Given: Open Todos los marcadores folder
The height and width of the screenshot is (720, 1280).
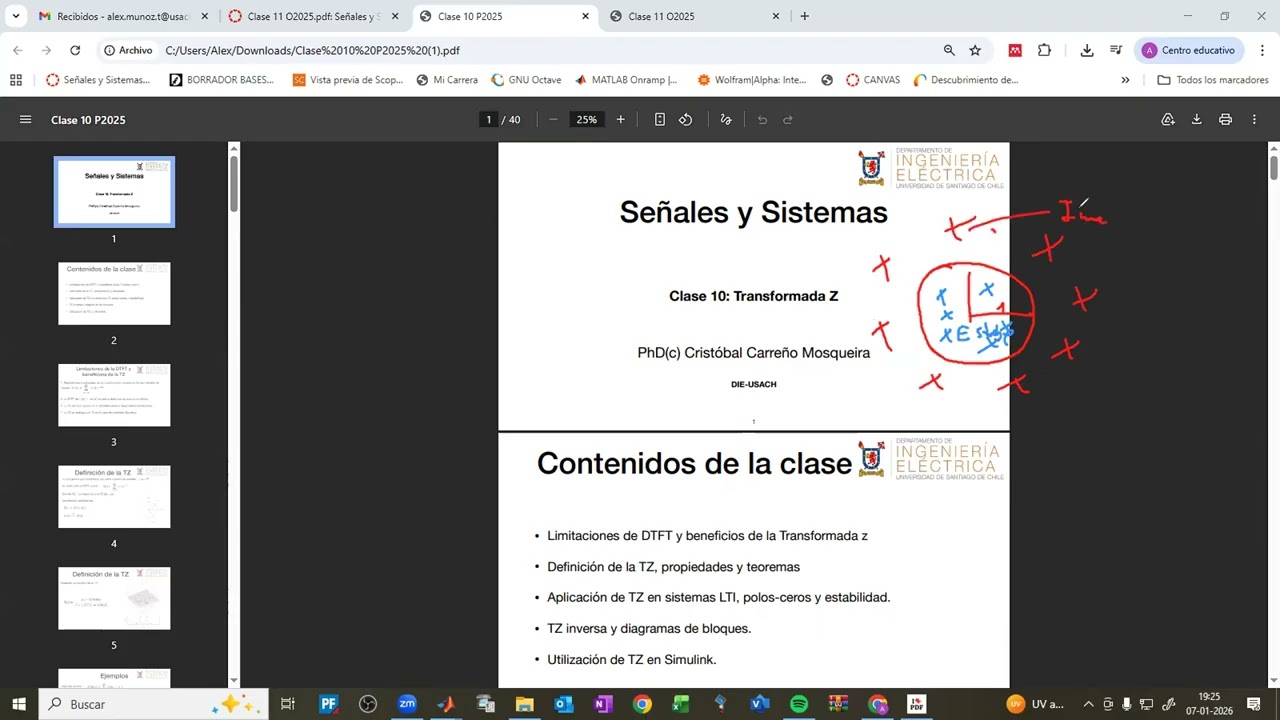Looking at the screenshot, I should point(1213,80).
